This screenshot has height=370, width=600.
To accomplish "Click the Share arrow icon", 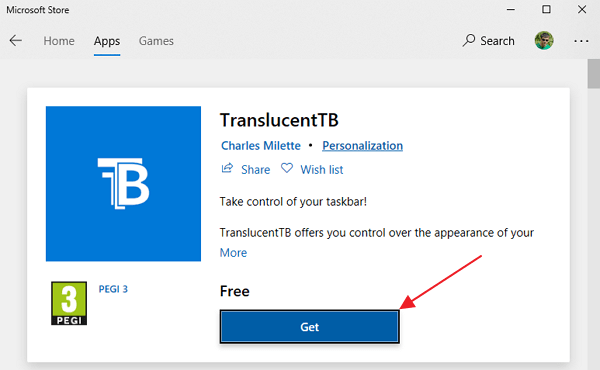I will 227,168.
